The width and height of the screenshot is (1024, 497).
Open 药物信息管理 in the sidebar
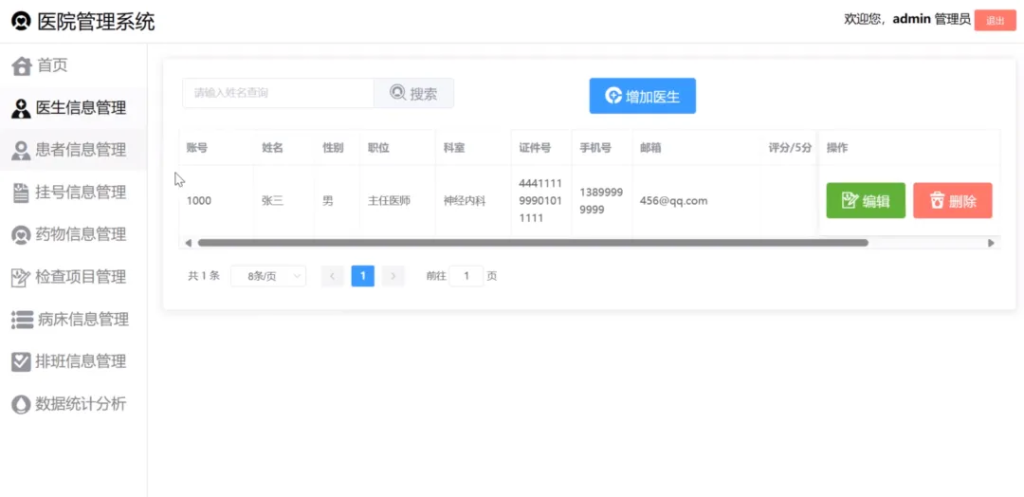click(x=74, y=235)
